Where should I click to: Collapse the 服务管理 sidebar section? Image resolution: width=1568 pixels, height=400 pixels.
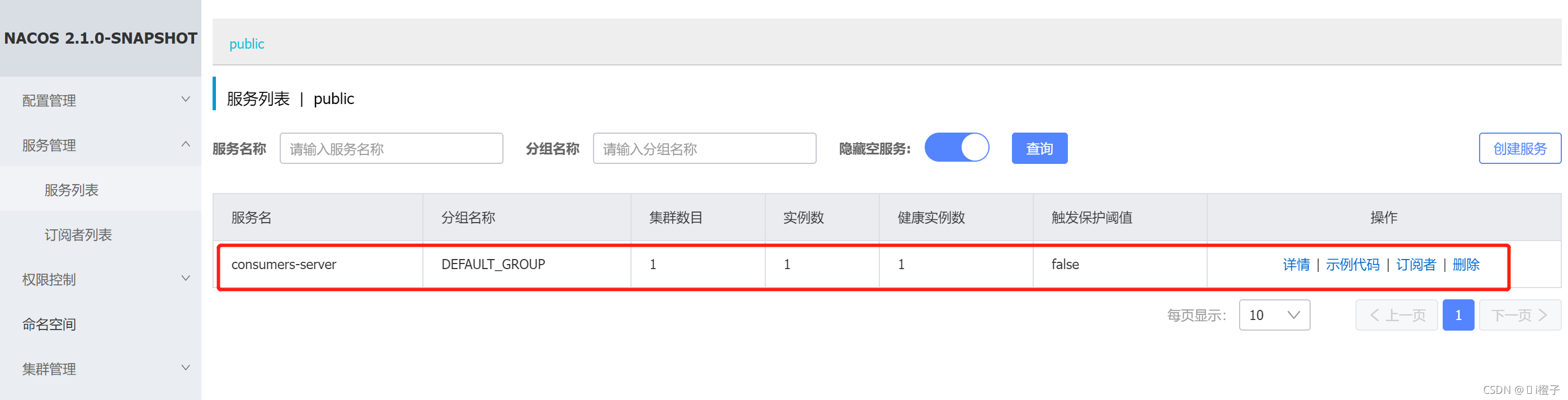[101, 145]
